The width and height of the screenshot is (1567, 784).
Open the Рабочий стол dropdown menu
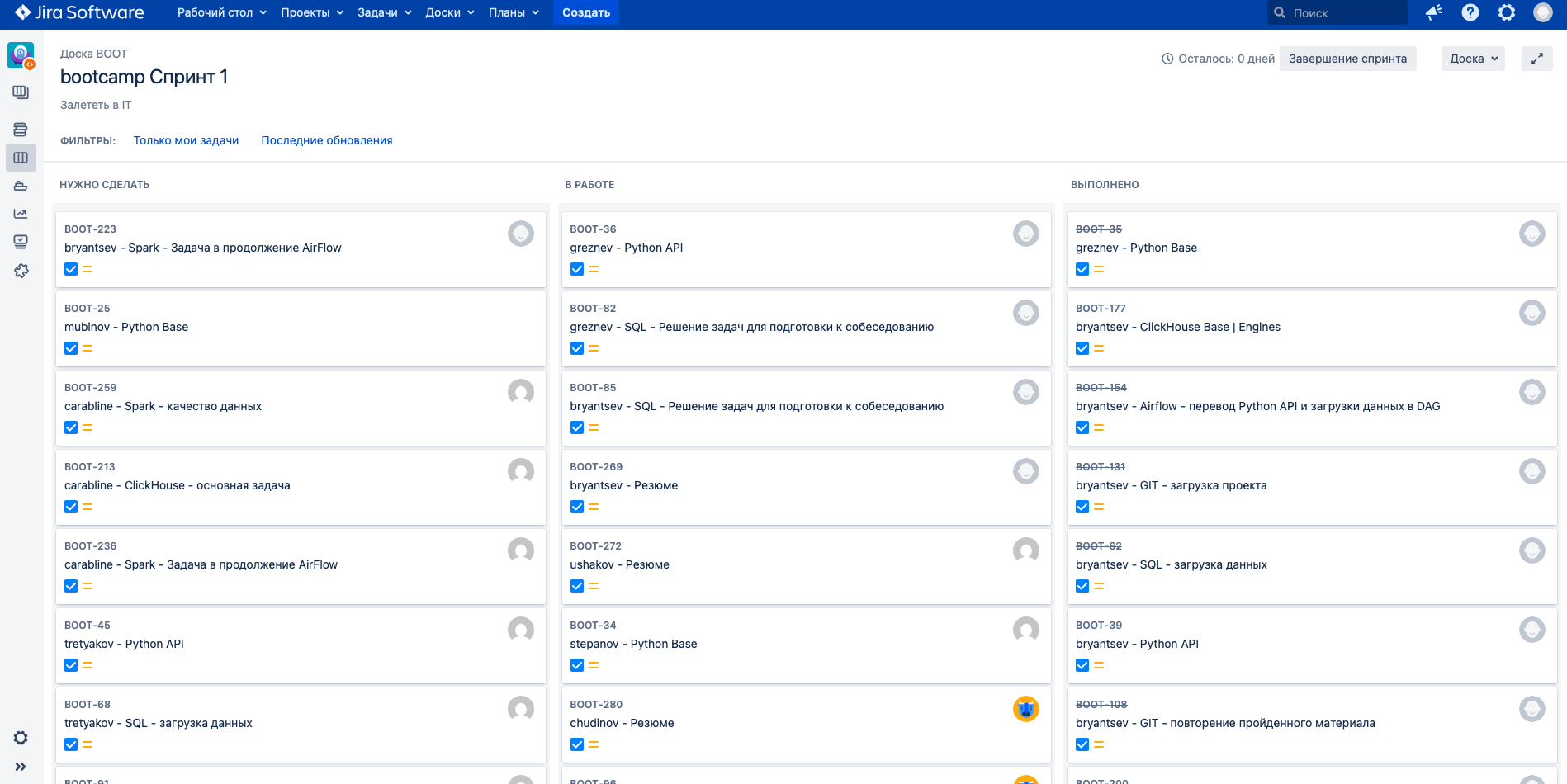click(x=221, y=12)
